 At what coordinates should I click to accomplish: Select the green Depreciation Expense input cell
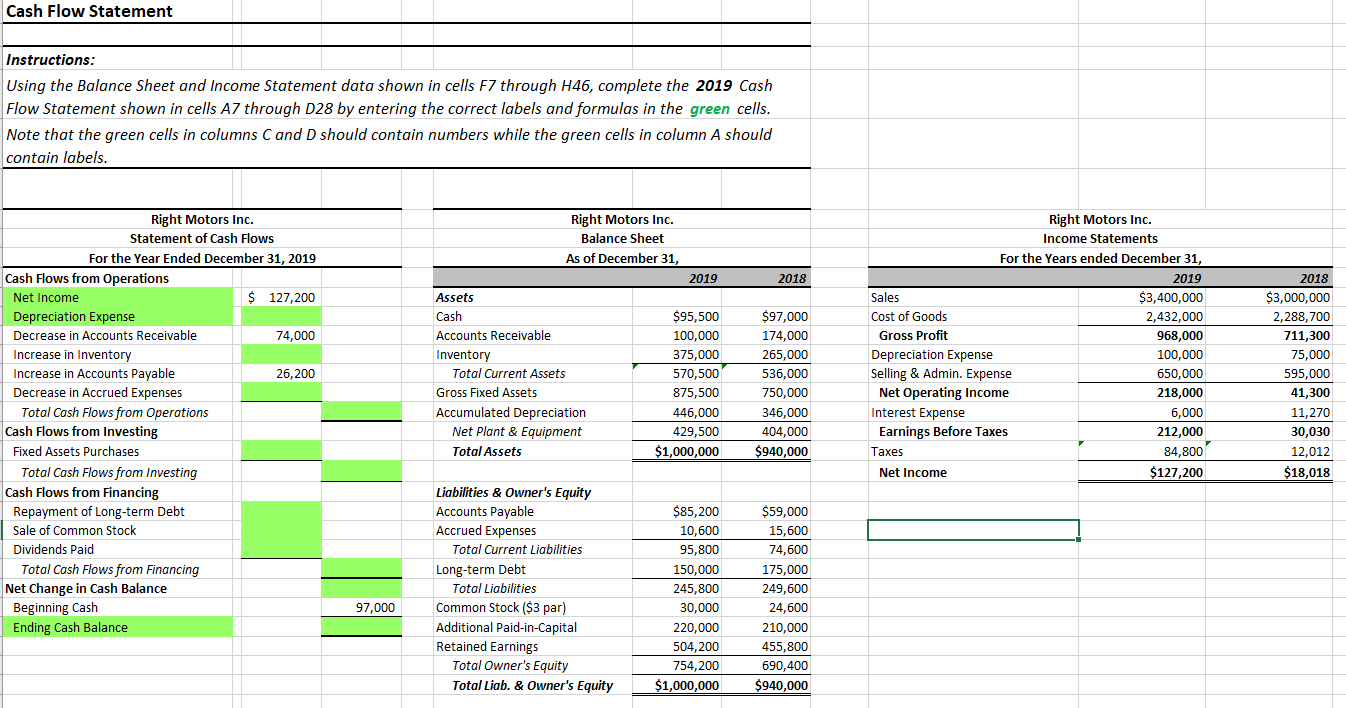280,316
